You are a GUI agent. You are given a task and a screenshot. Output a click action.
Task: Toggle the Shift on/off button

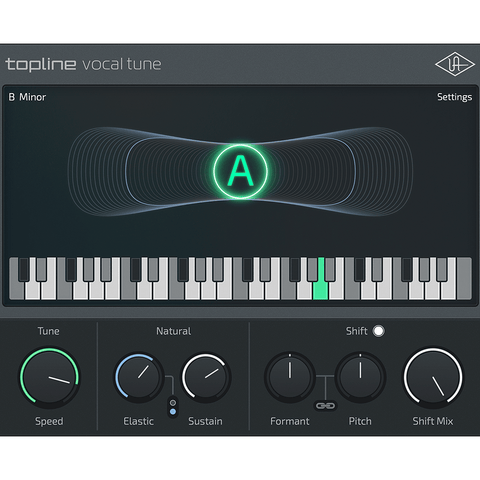(378, 331)
